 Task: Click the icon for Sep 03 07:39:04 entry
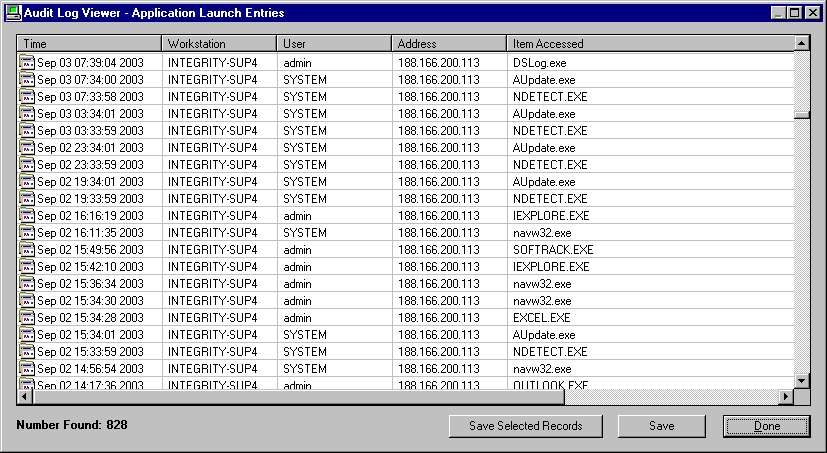click(27, 62)
